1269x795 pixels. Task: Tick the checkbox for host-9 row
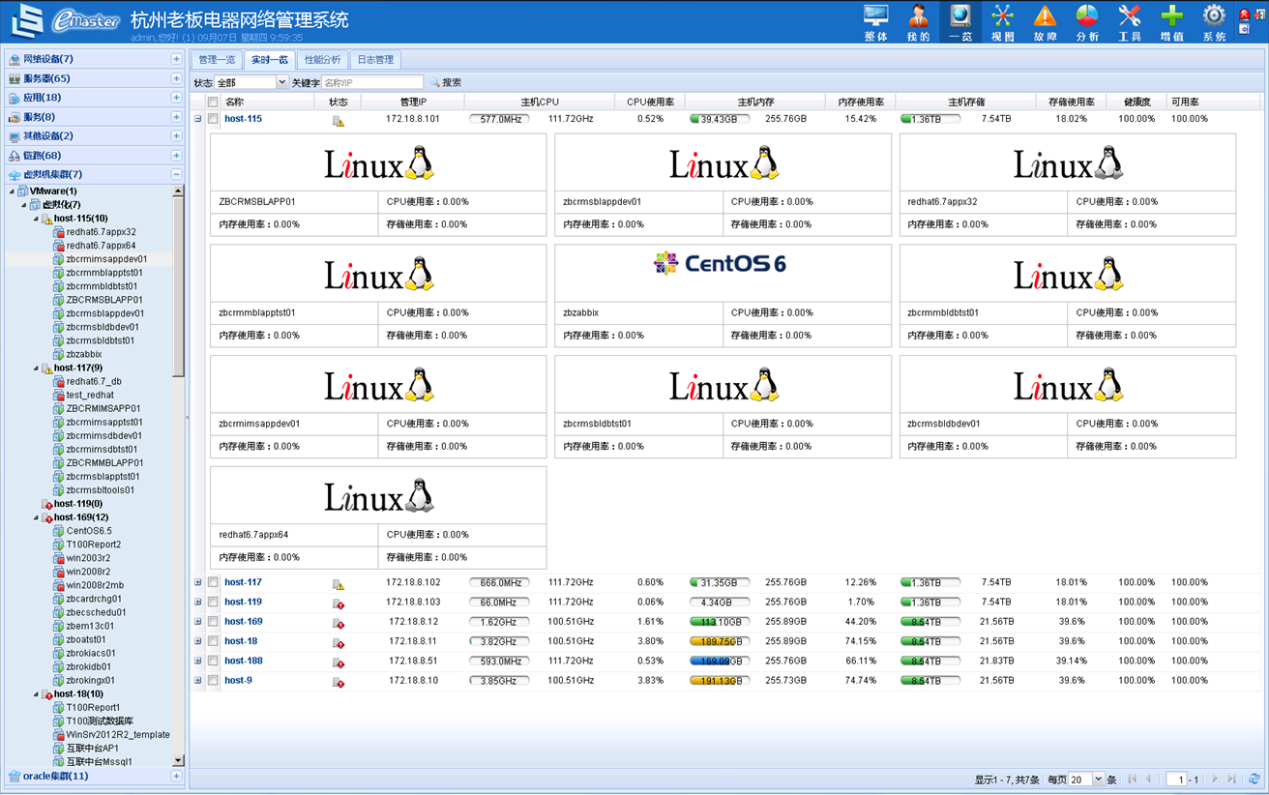(213, 681)
